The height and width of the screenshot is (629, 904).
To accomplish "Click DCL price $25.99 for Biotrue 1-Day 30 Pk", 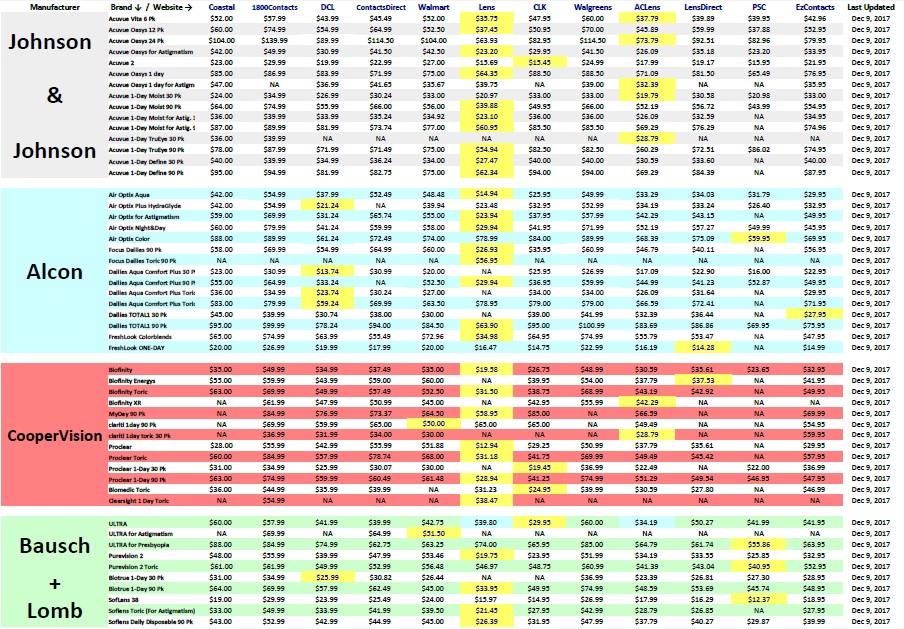I will coord(327,577).
